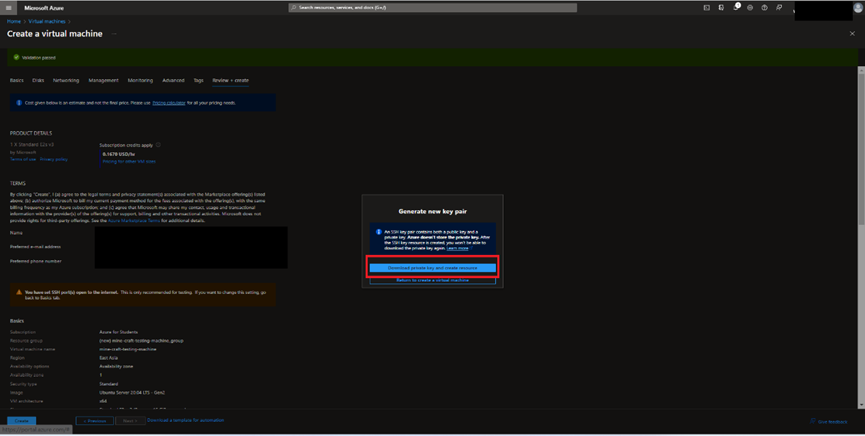
Task: Click the Azure for Students subscription value
Action: point(119,332)
